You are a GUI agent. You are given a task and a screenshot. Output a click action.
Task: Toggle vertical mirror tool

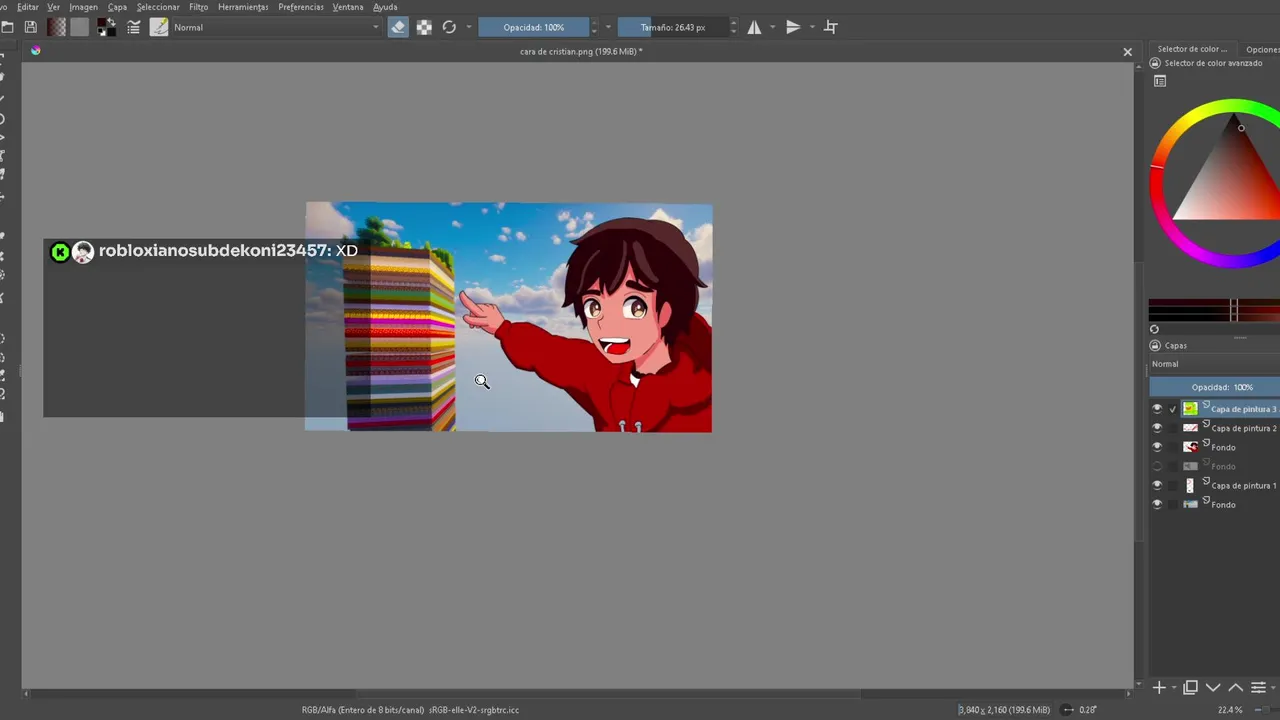793,27
